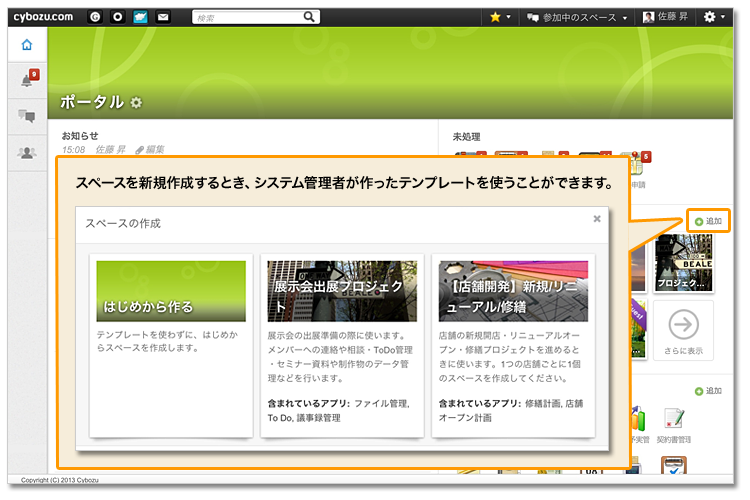This screenshot has height=500, width=750.
Task: Click the cybozu.com logo
Action: [x=43, y=17]
